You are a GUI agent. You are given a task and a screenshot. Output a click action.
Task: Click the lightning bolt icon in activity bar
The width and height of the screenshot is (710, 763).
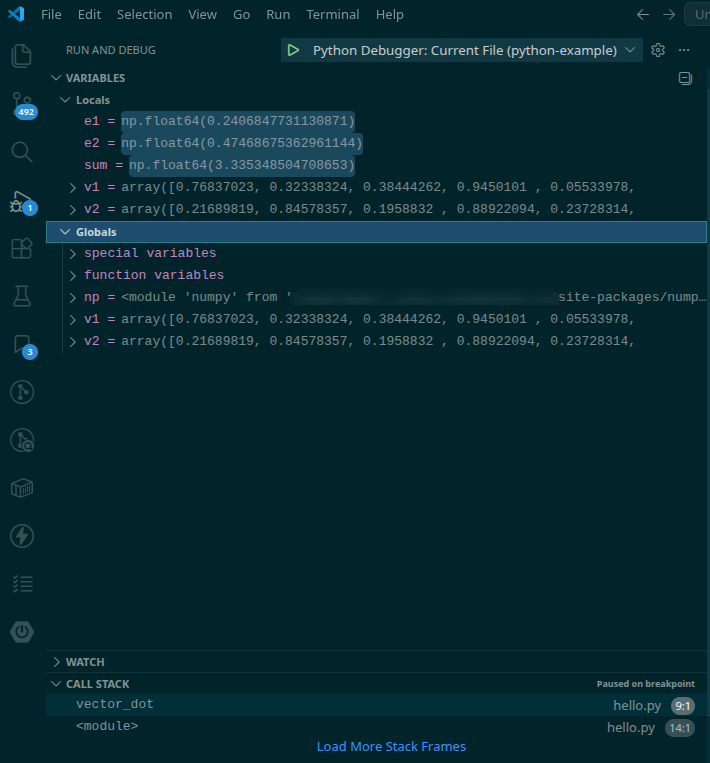coord(21,536)
